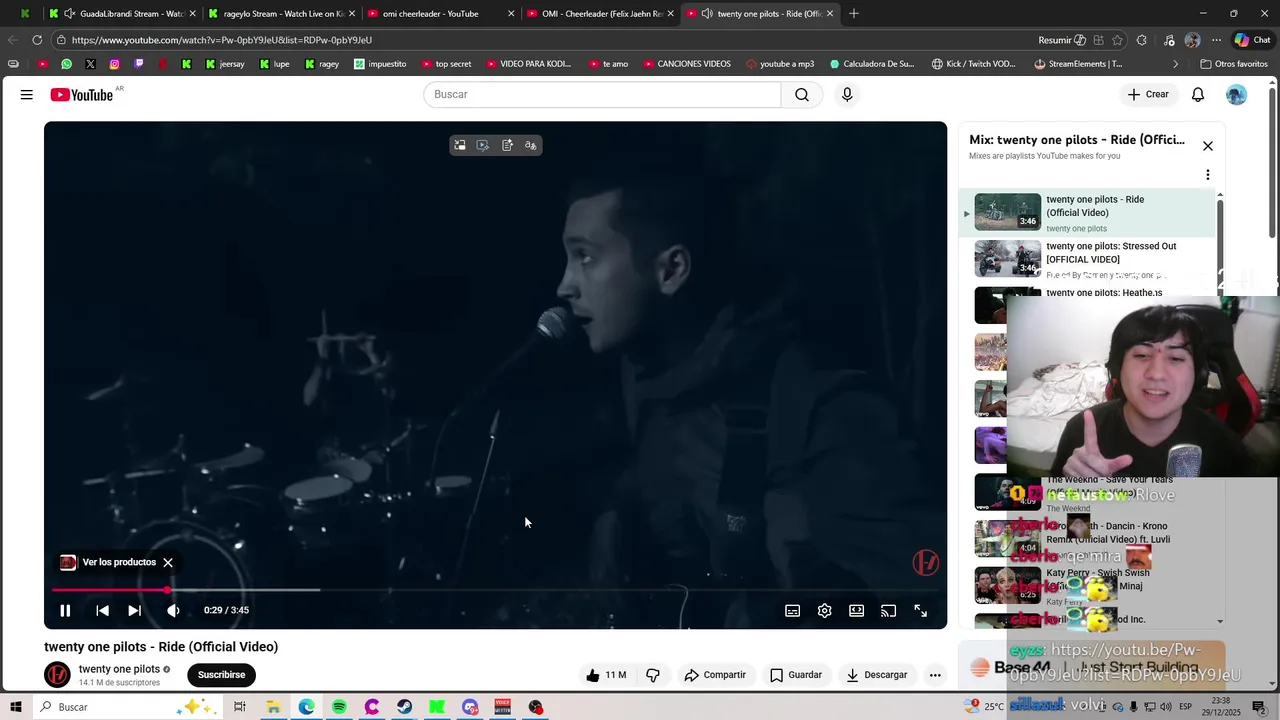Image resolution: width=1280 pixels, height=720 pixels.
Task: Reload the page
Action: 37,40
